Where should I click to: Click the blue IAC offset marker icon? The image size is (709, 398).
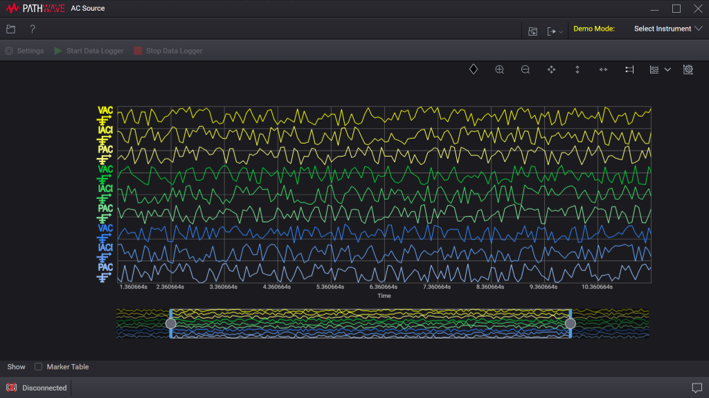pos(104,258)
